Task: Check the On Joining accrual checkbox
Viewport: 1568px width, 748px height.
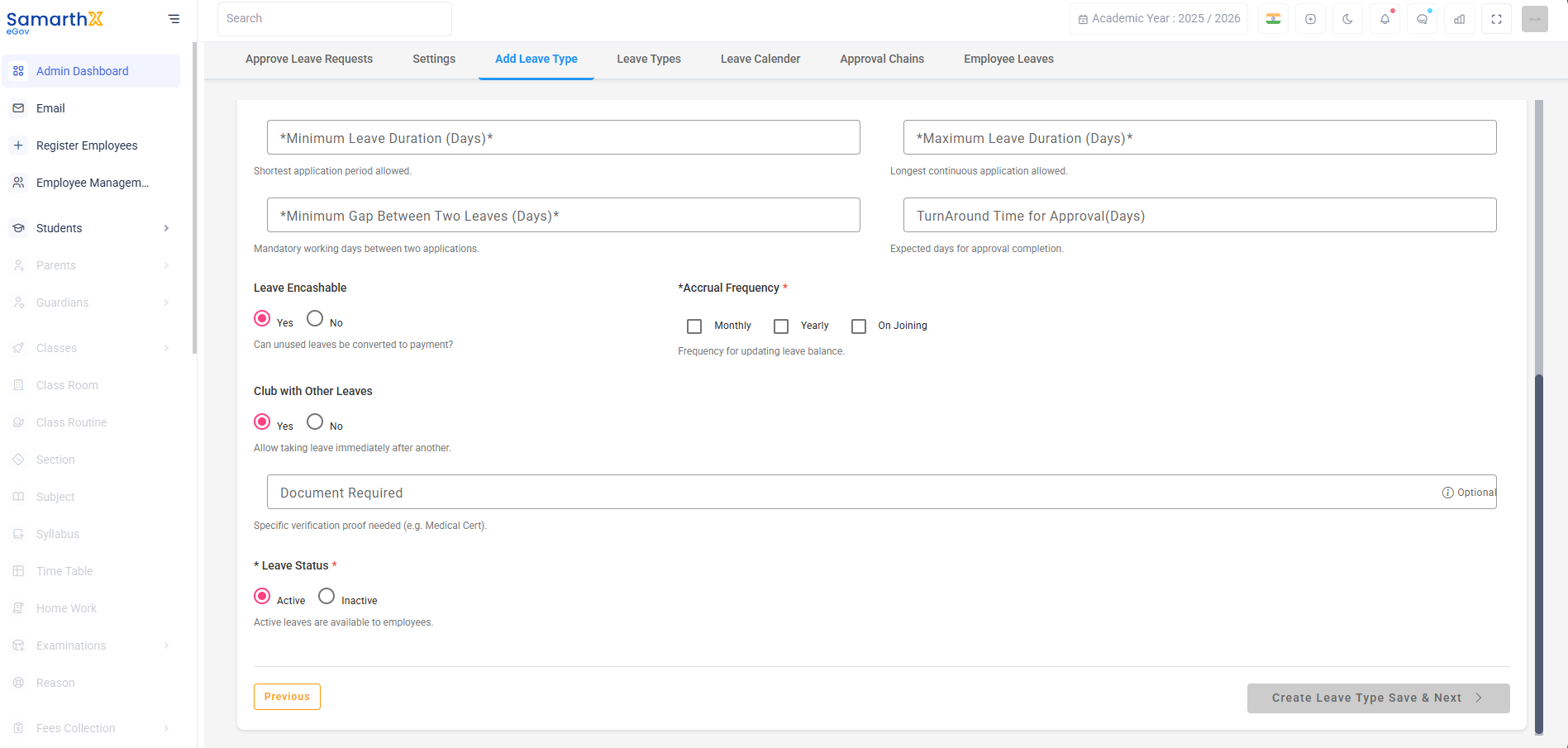Action: [859, 326]
